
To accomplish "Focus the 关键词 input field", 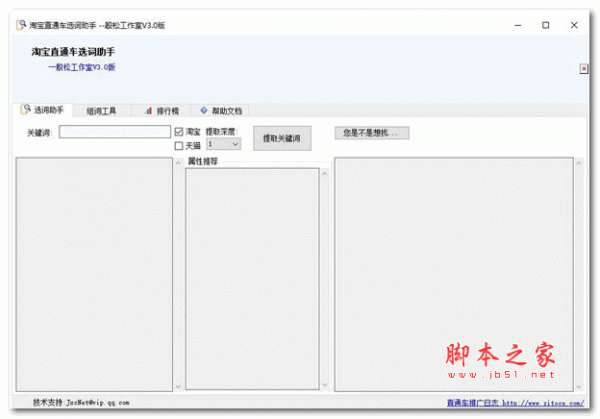I will coord(115,131).
